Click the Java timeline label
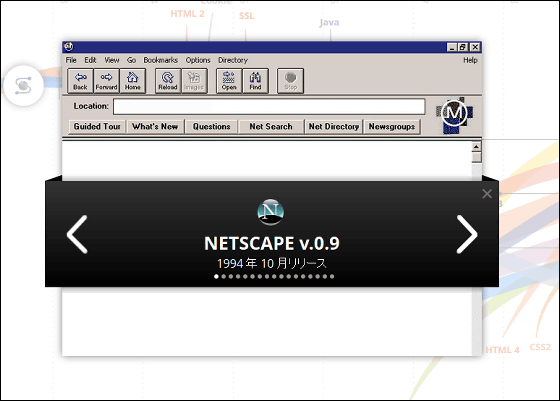This screenshot has width=560, height=401. point(329,22)
